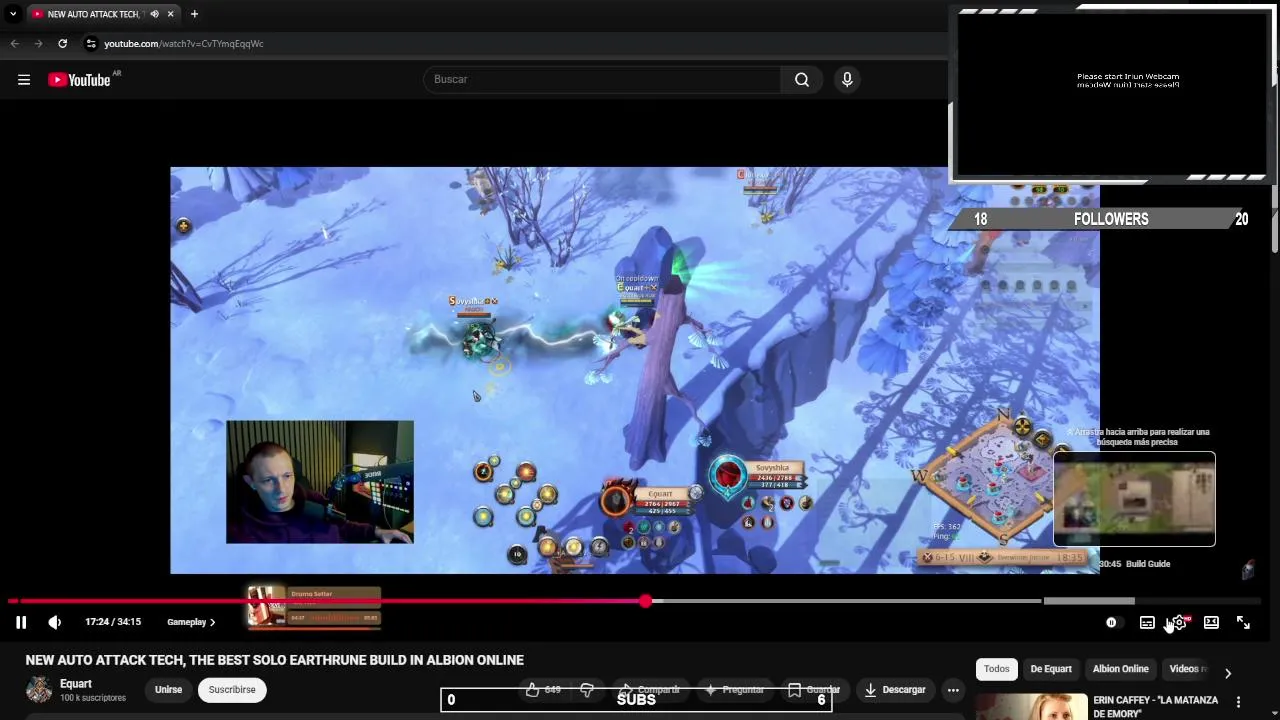
Task: Click the Suscribirse button
Action: coord(232,690)
